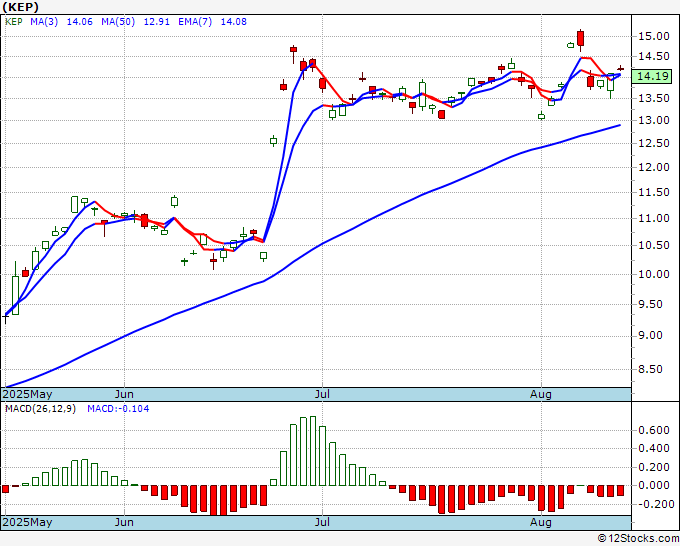Image resolution: width=680 pixels, height=546 pixels.
Task: Click 2025May label on MACD axis
Action: pos(27,522)
